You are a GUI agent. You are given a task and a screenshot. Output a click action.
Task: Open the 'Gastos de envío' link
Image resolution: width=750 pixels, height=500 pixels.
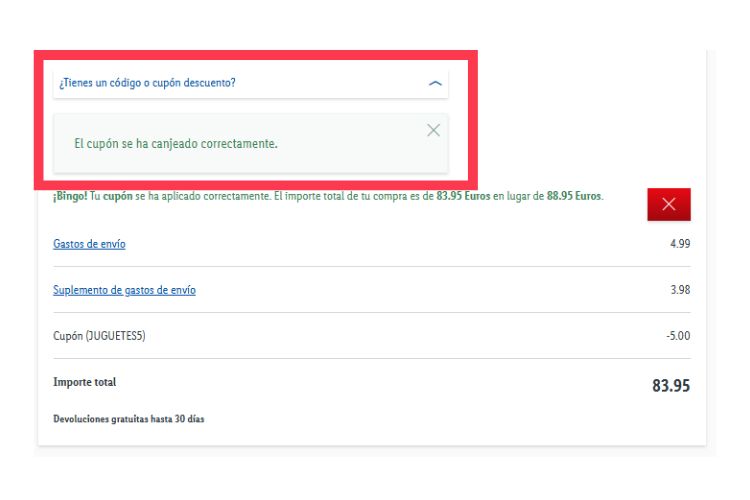(89, 244)
